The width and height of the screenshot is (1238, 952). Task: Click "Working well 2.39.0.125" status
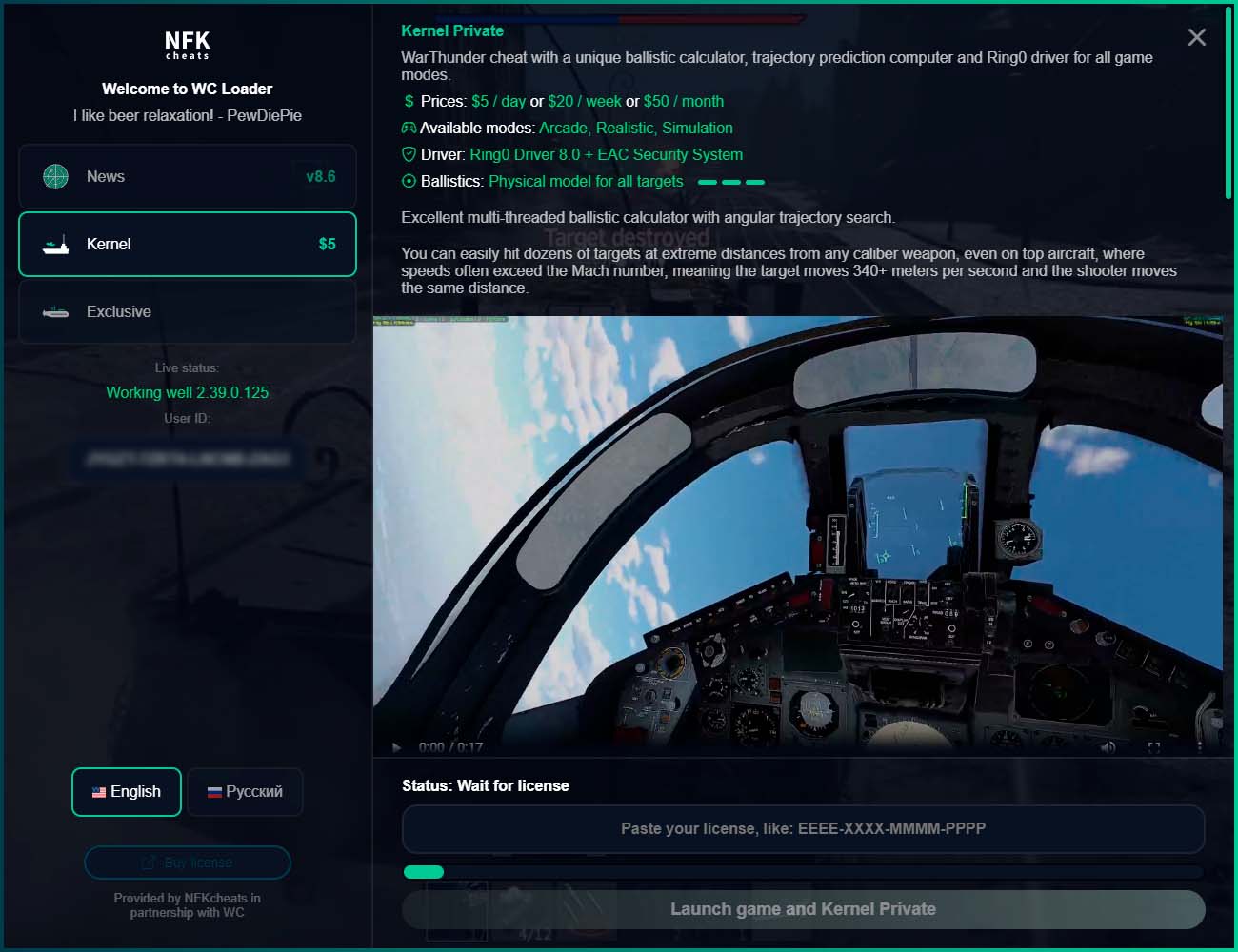pos(188,392)
